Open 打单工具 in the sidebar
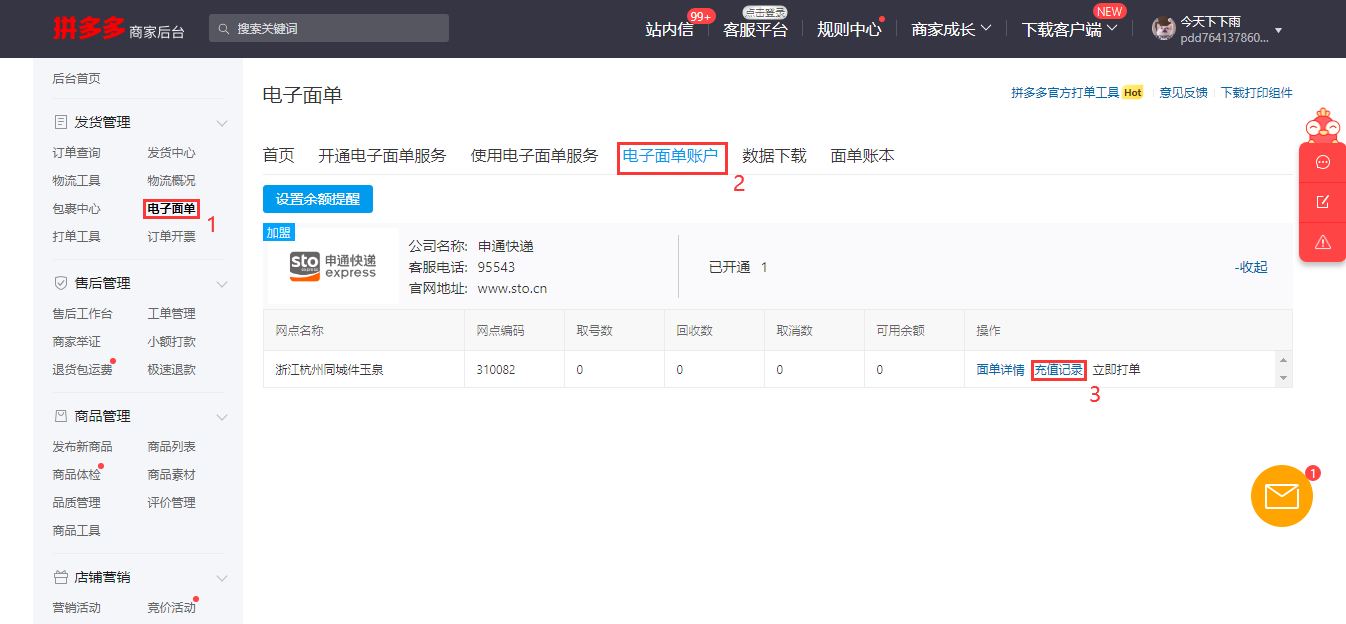Viewport: 1346px width, 624px height. point(77,237)
